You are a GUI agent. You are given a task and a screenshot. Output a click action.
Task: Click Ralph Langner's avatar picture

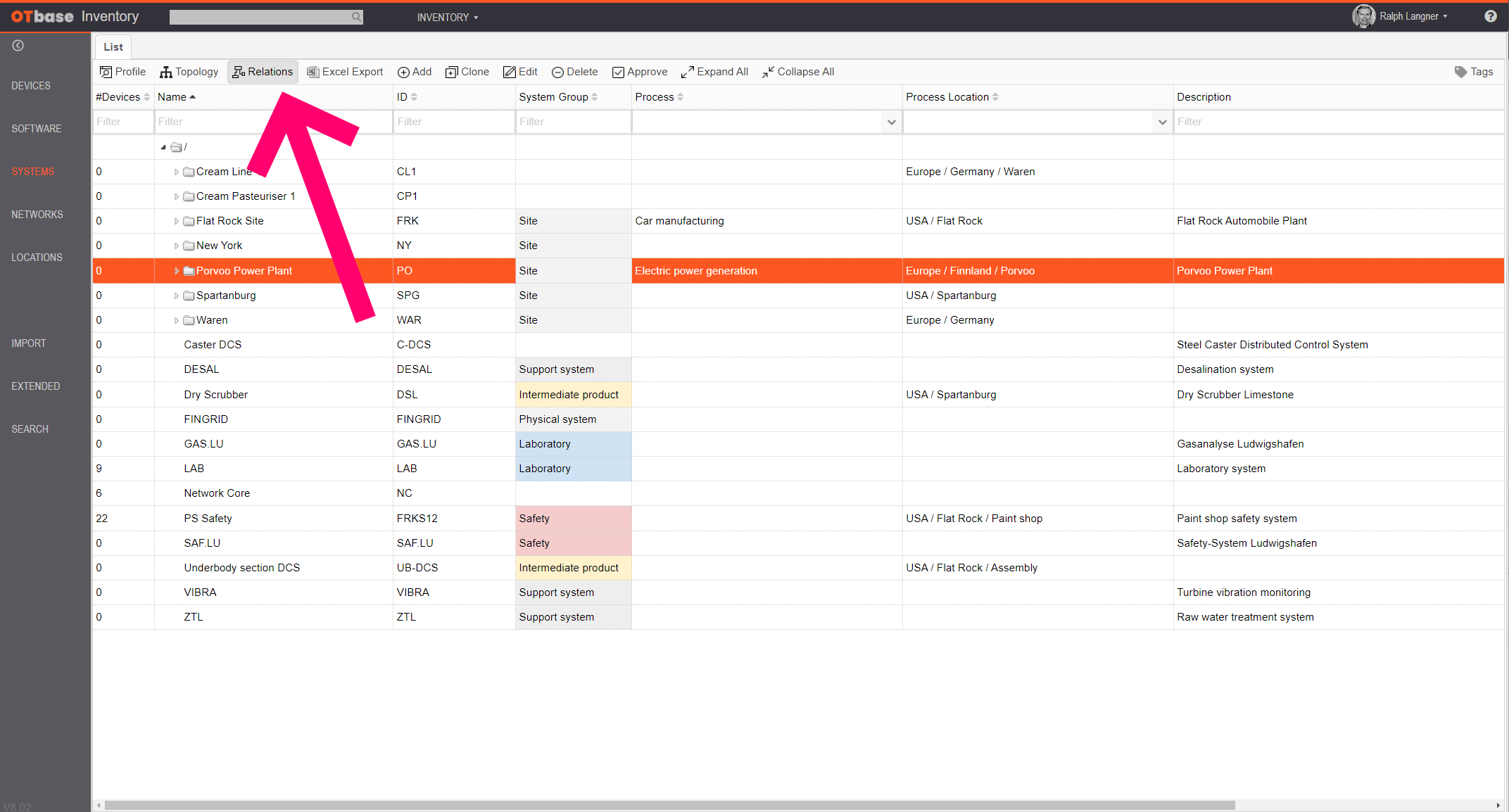(x=1363, y=16)
